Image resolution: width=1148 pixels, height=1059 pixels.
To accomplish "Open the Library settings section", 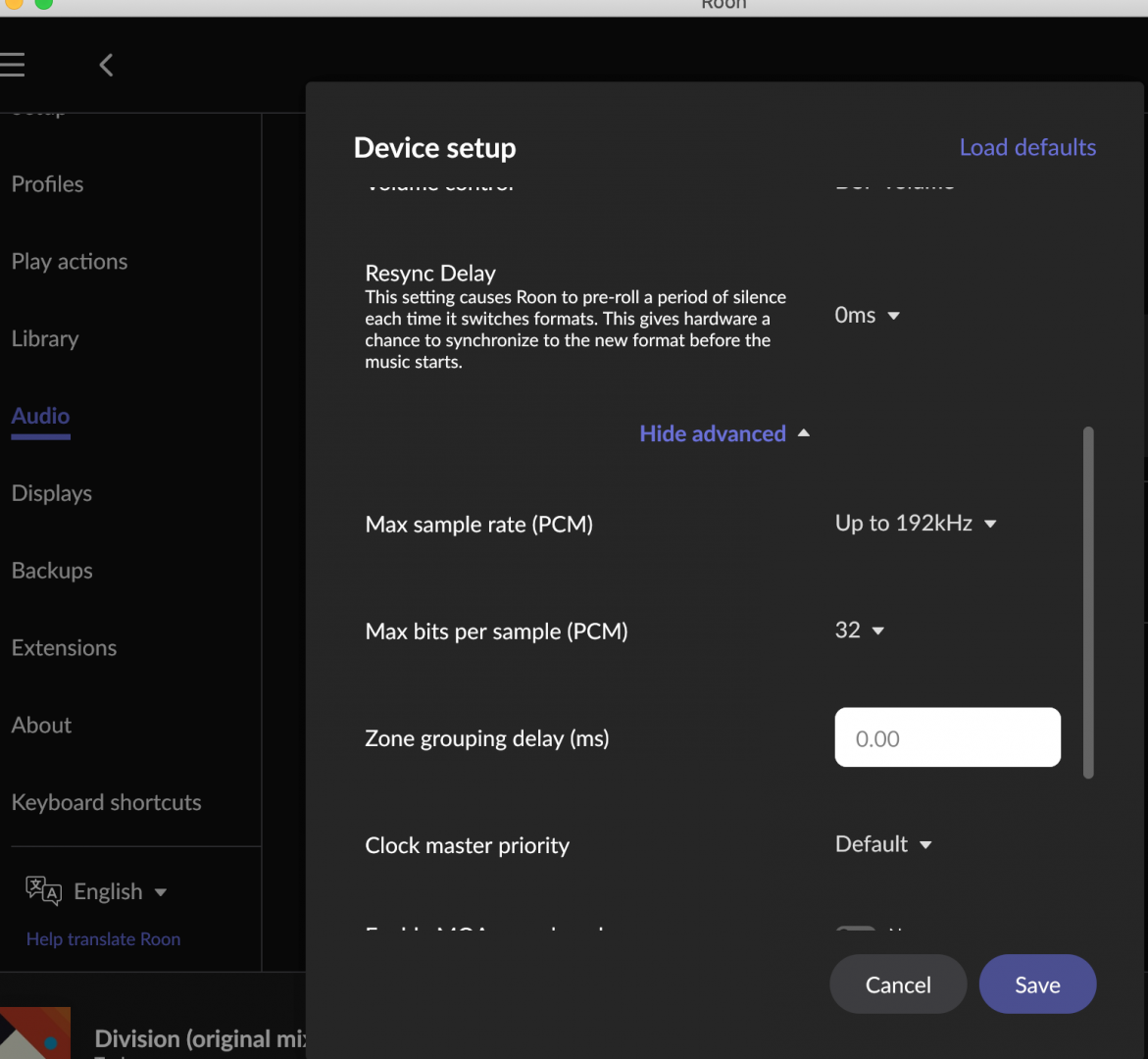I will click(45, 339).
